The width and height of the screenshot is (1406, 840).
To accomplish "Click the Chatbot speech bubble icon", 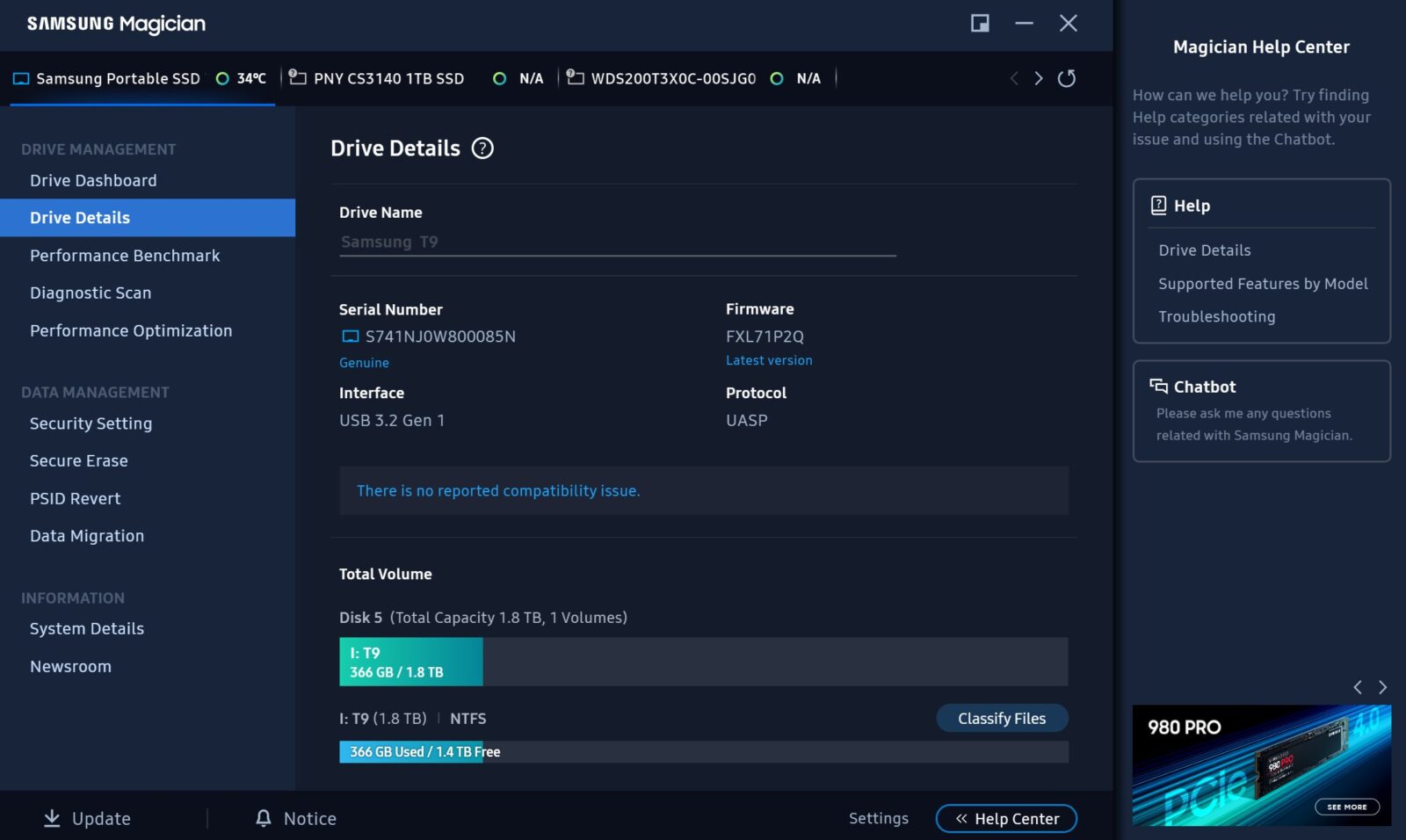I will click(1159, 387).
